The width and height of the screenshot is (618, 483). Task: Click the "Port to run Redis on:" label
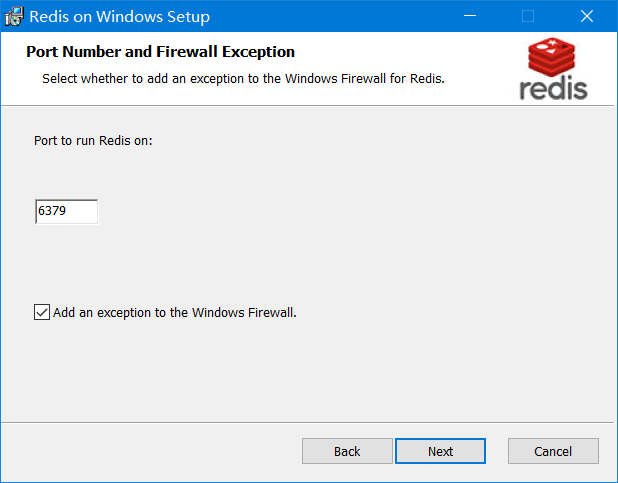coord(93,141)
